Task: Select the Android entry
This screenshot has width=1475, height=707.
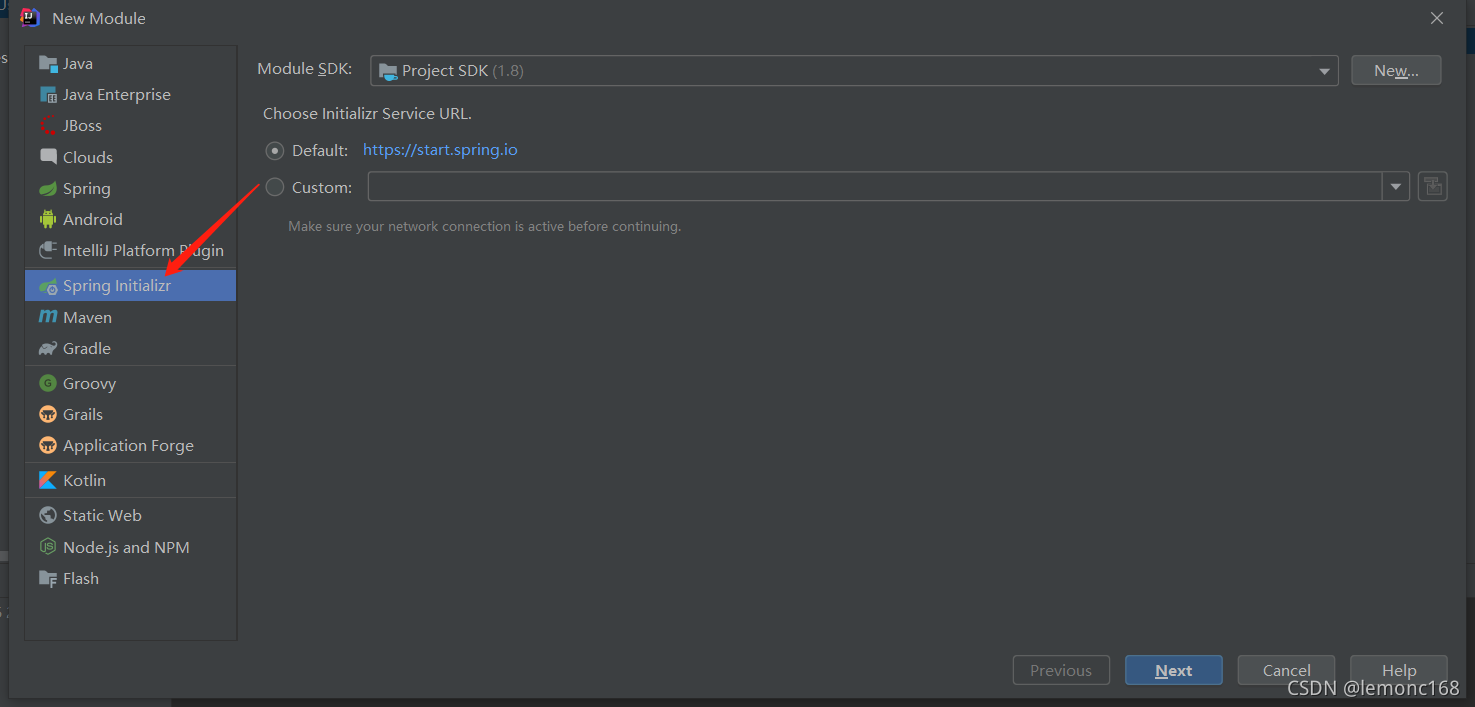Action: pyautogui.click(x=131, y=220)
